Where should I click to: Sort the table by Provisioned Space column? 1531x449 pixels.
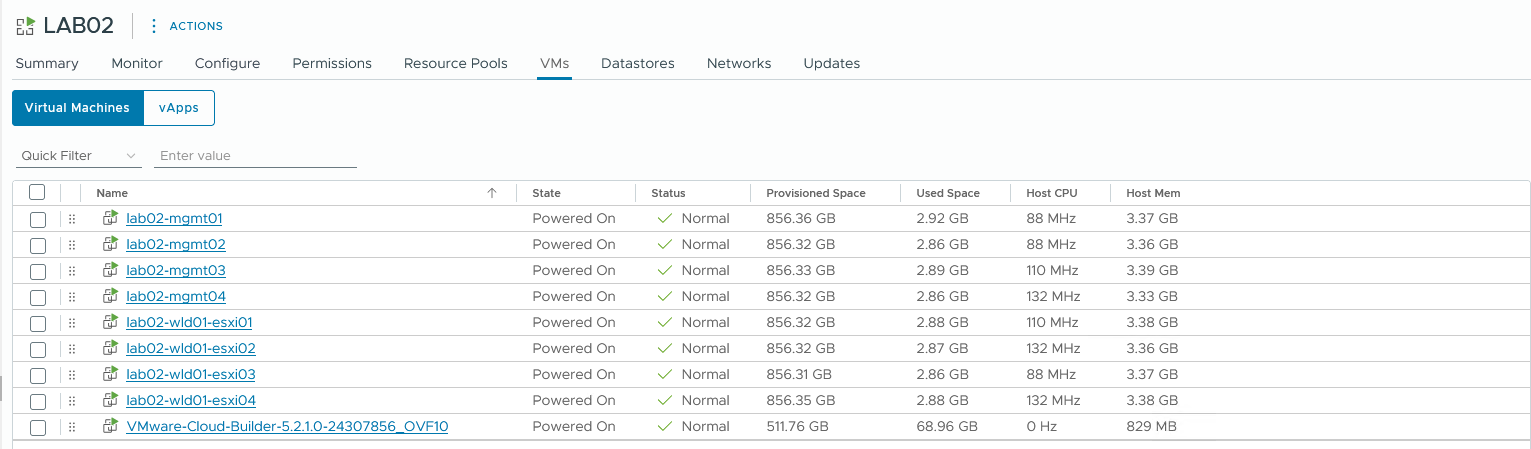[x=815, y=193]
